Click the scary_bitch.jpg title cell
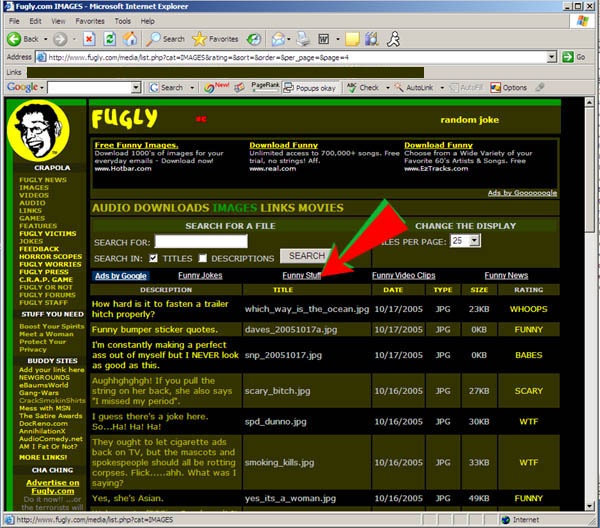This screenshot has width=600, height=528. coord(307,391)
